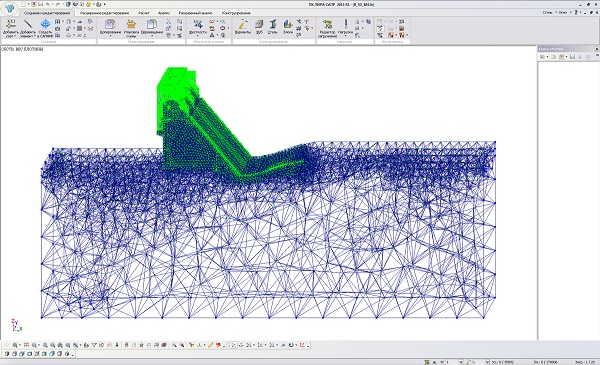Click the Move (Перемещение) button

pos(152,27)
